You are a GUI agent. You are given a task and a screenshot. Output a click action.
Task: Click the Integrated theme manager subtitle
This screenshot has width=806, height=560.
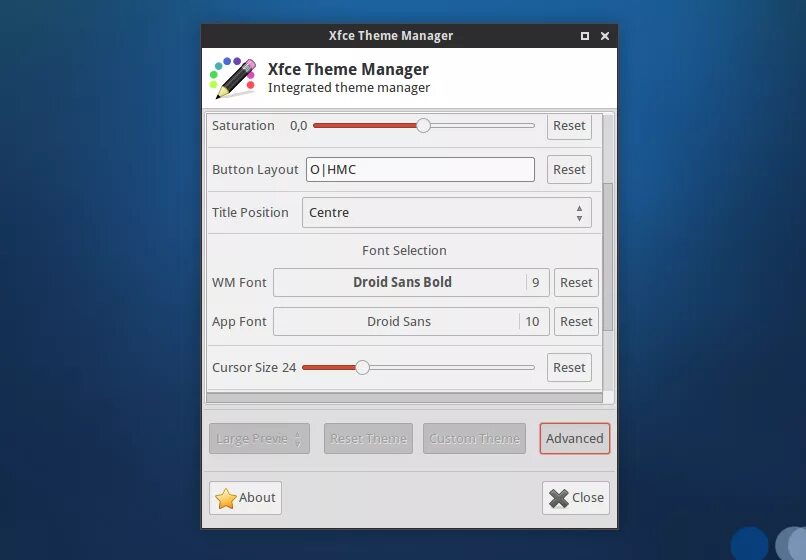pos(349,88)
